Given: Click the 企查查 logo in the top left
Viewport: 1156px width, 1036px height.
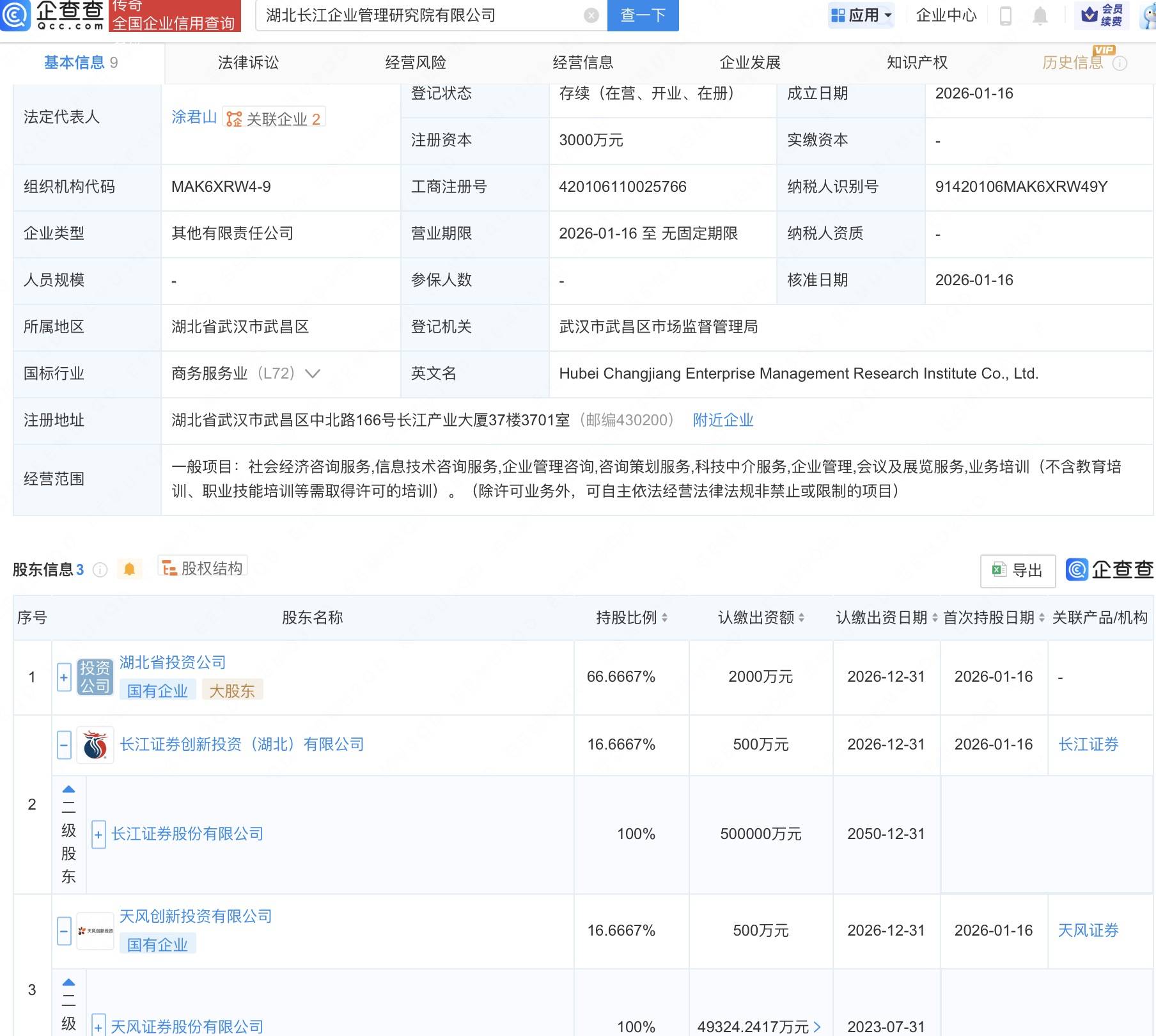Looking at the screenshot, I should [x=54, y=16].
